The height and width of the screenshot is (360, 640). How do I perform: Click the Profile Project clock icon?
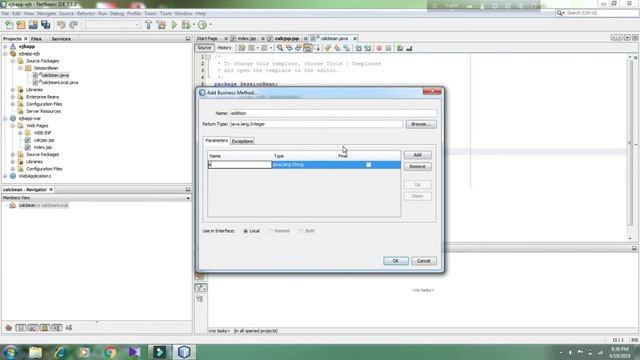[202, 25]
